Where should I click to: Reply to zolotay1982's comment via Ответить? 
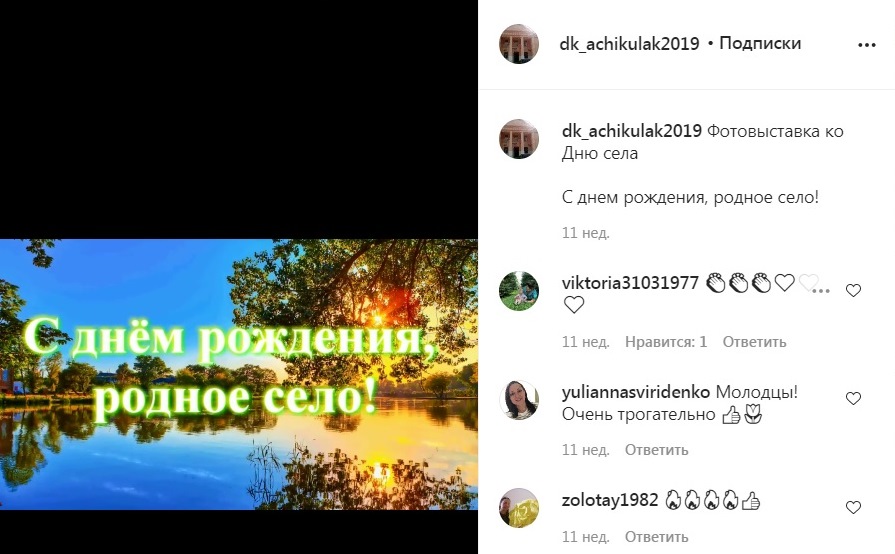click(x=656, y=537)
